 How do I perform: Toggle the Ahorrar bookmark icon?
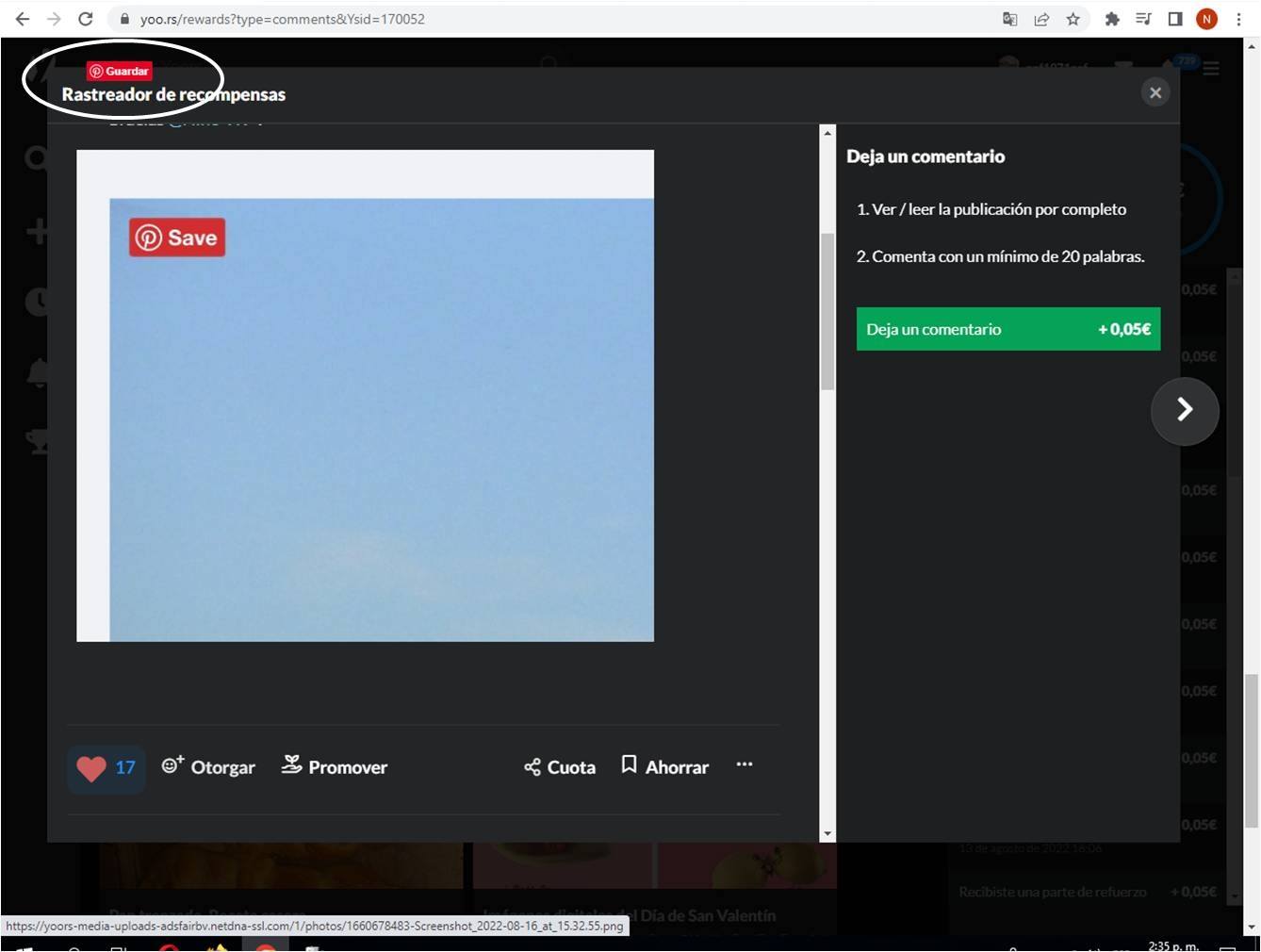coord(629,764)
